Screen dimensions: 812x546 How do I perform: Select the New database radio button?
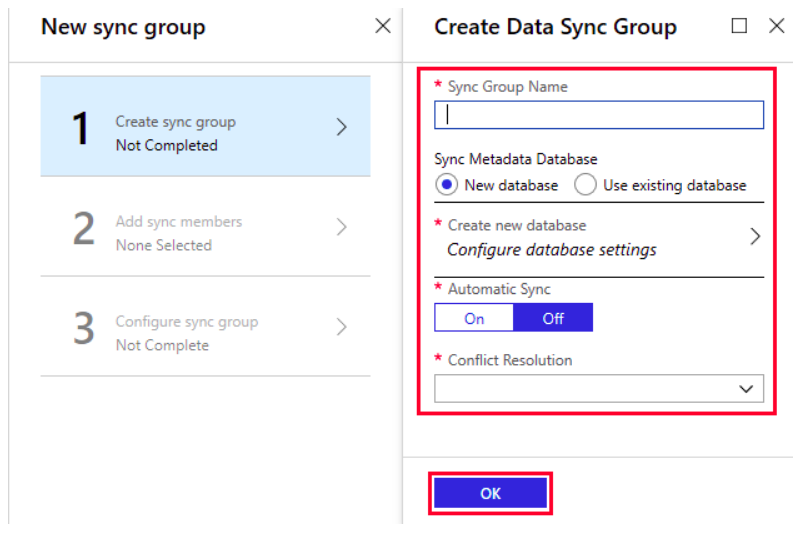[x=447, y=185]
